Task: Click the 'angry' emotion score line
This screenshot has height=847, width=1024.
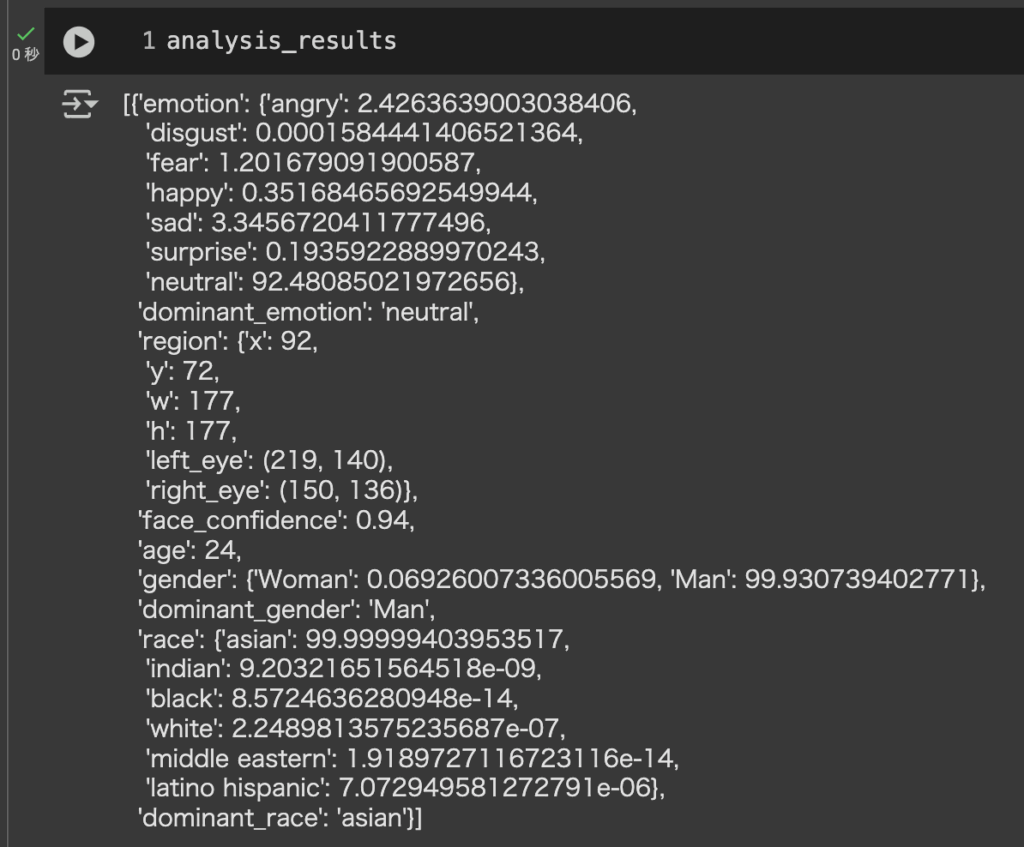Action: pyautogui.click(x=380, y=103)
